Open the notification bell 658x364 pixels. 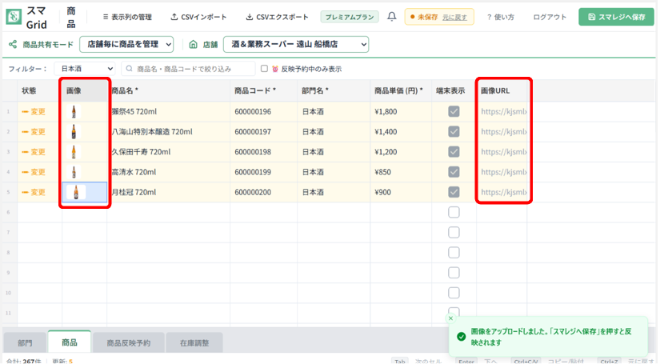[x=392, y=17]
